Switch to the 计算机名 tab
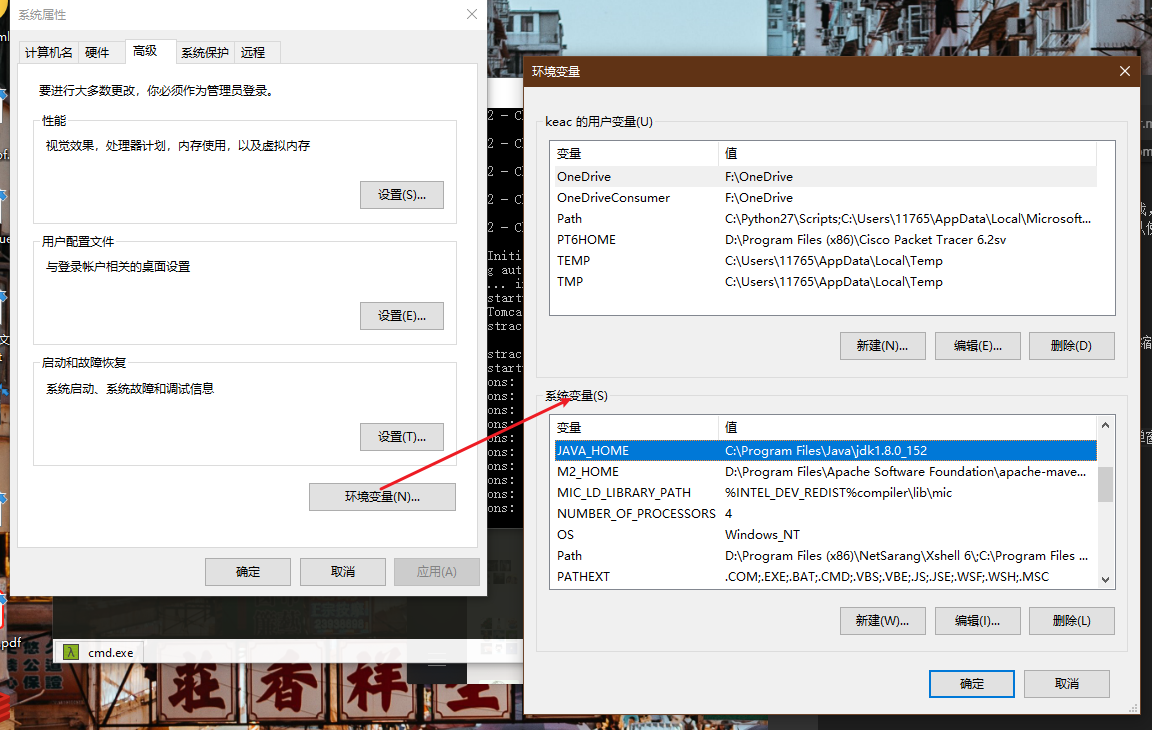Screen dimensions: 1152x730 pos(48,52)
